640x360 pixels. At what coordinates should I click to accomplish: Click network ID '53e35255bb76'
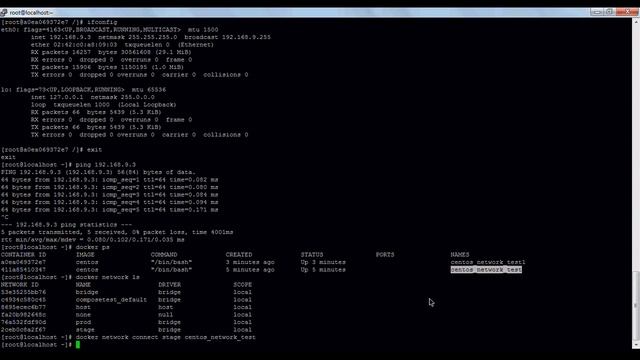point(23,292)
